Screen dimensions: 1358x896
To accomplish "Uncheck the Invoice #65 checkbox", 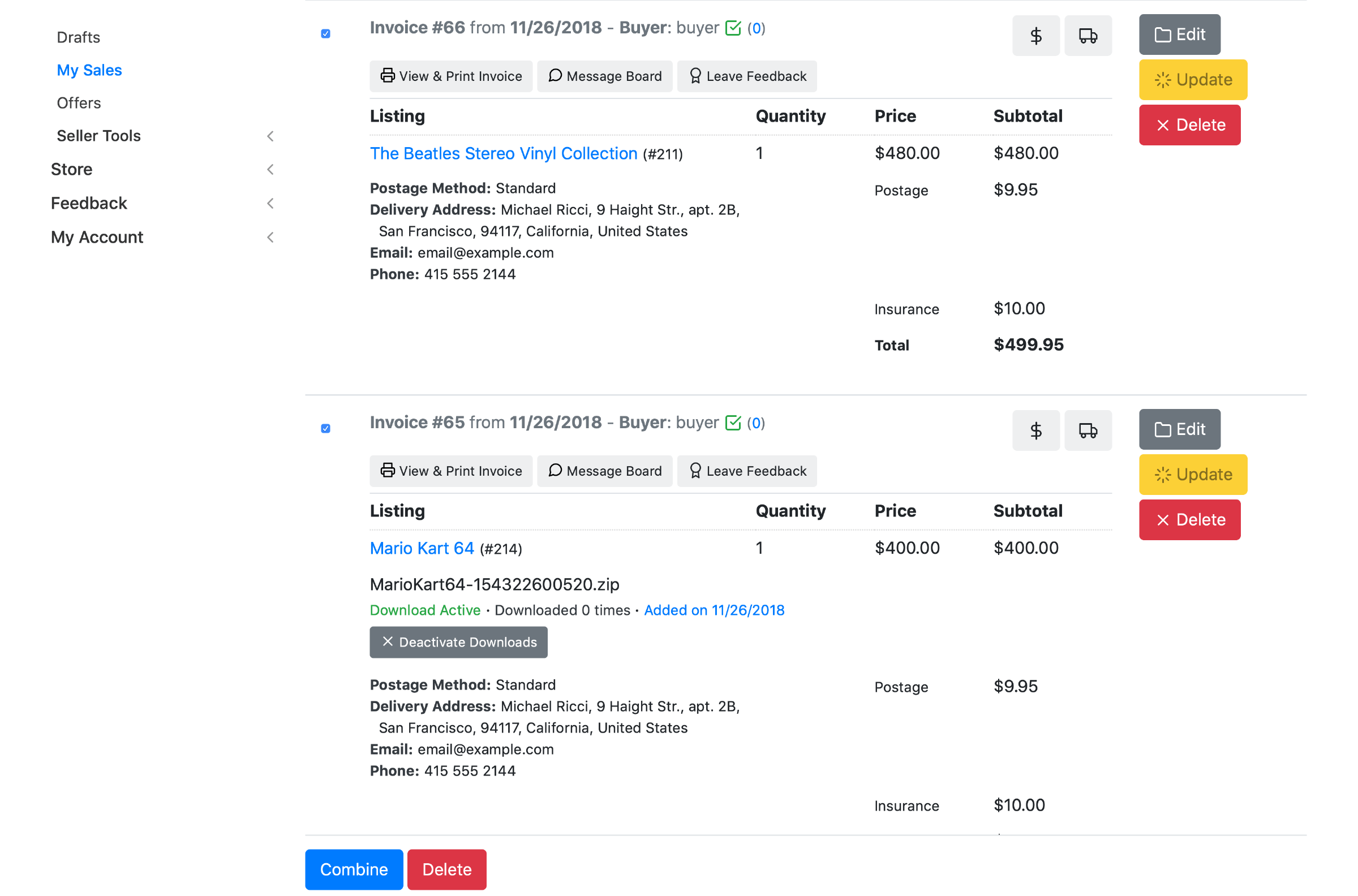I will tap(326, 429).
